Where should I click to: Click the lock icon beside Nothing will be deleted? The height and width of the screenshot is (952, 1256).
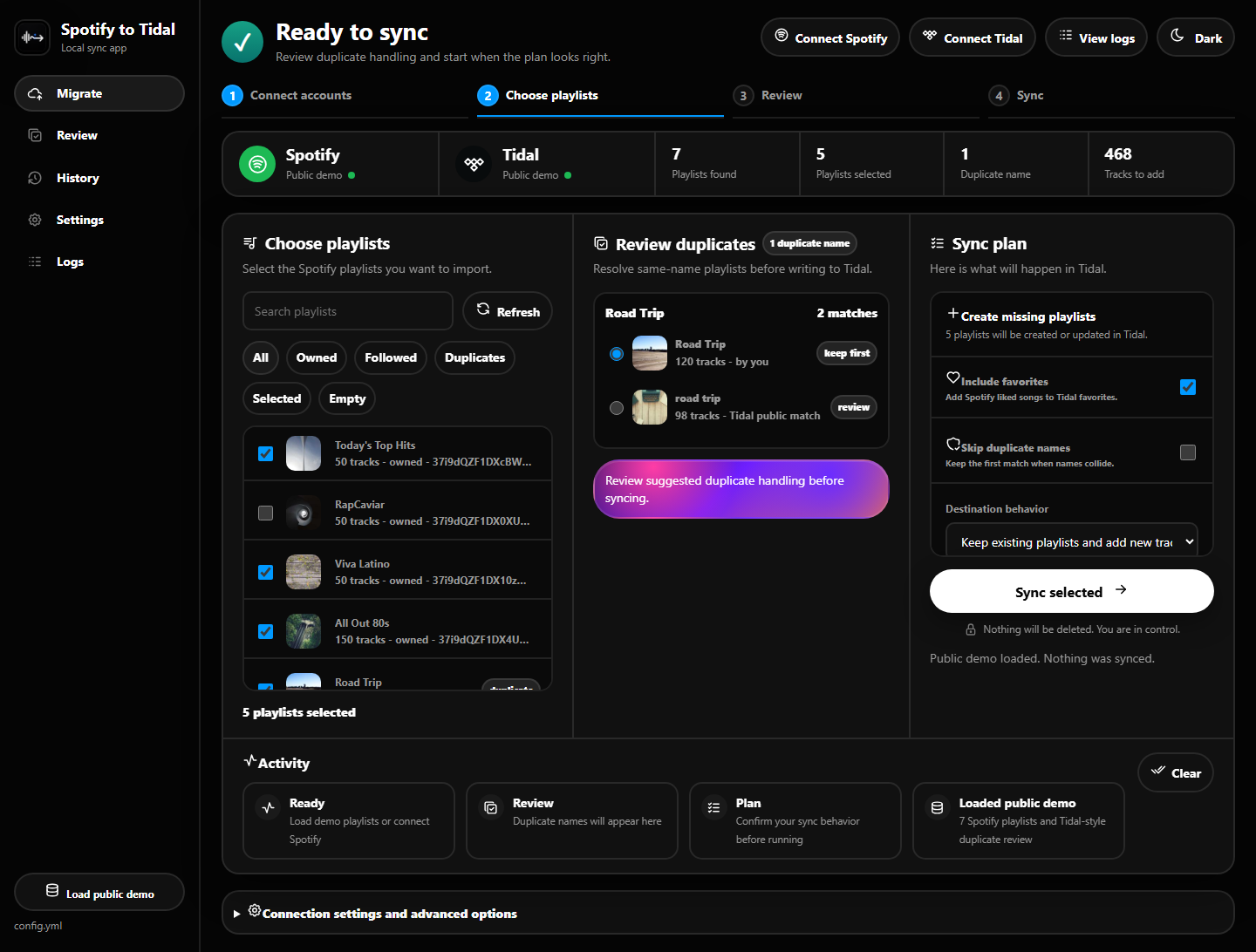click(971, 629)
